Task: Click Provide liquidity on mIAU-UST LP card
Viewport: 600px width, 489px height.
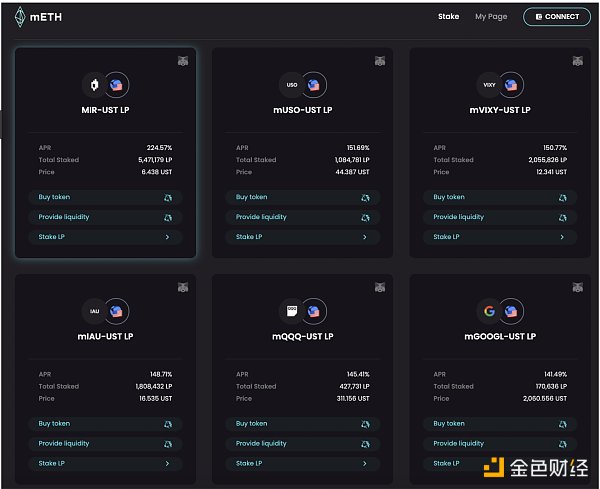Action: 105,444
